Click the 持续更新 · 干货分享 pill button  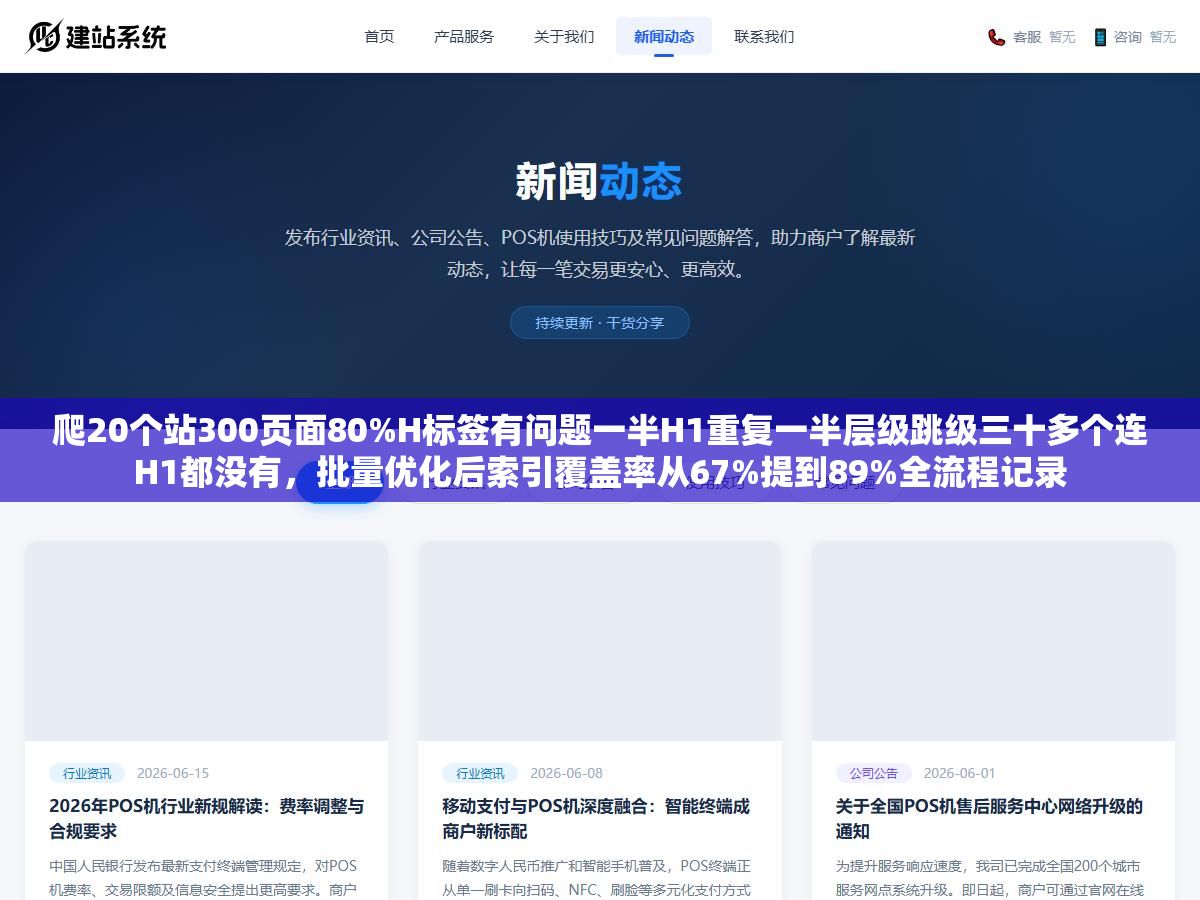click(600, 323)
